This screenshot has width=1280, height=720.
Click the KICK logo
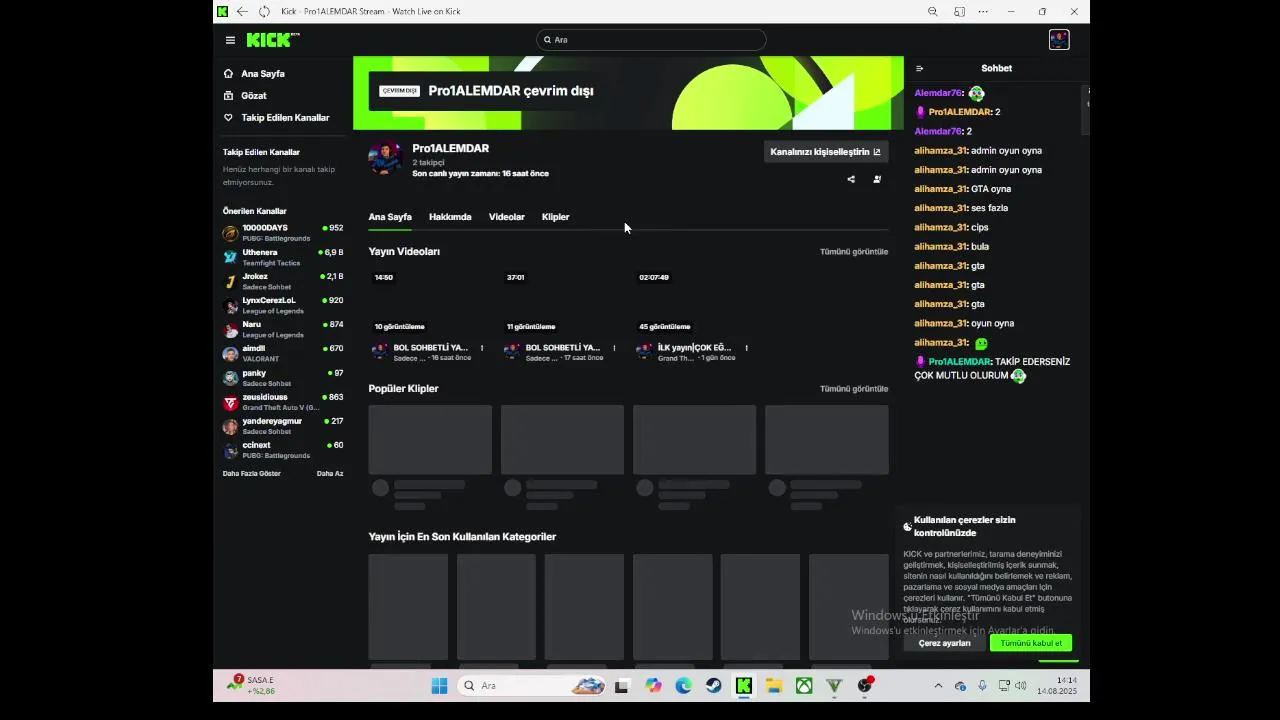pyautogui.click(x=272, y=40)
